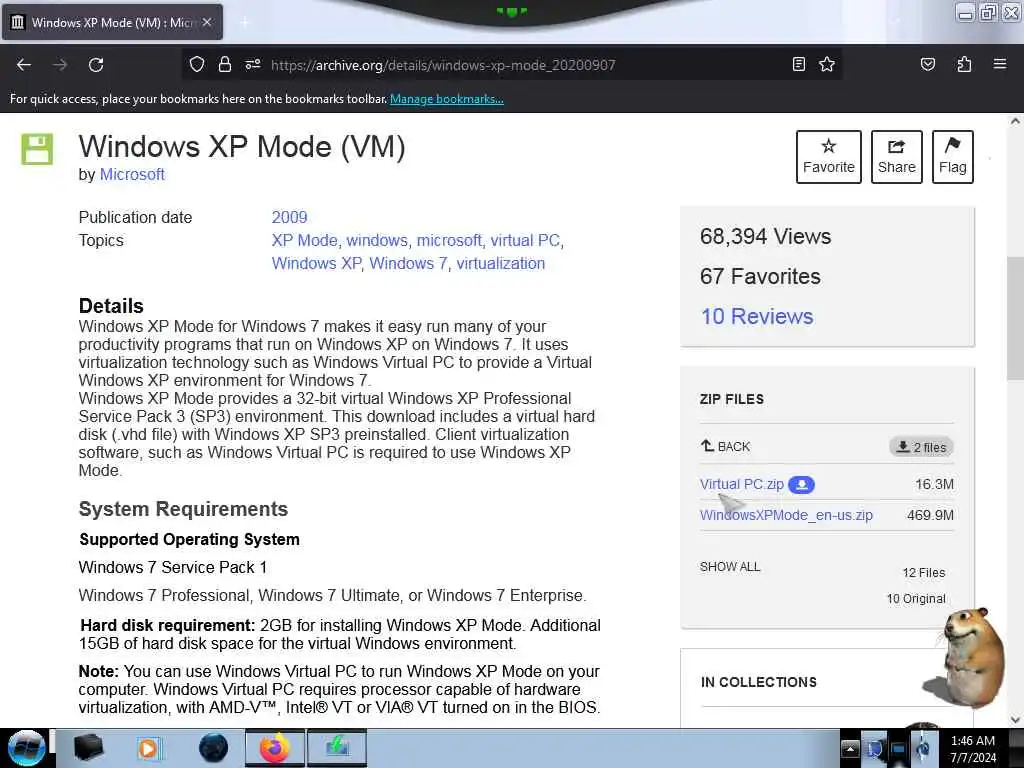1024x768 pixels.
Task: Click the 12 Files count text
Action: click(x=923, y=573)
